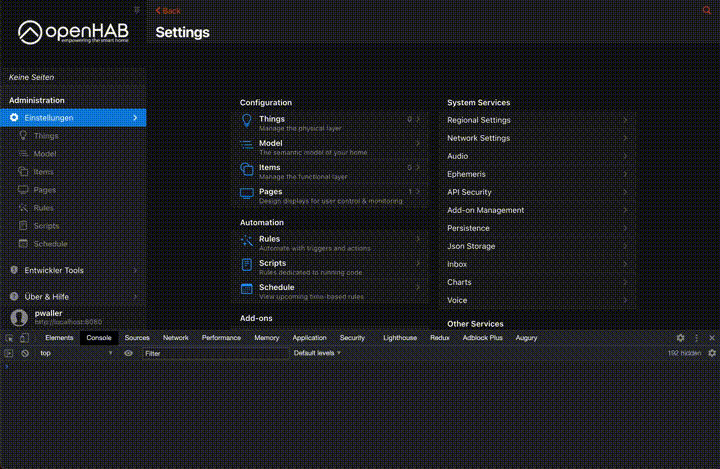Click the Einstellungen gear icon

pyautogui.click(x=14, y=118)
